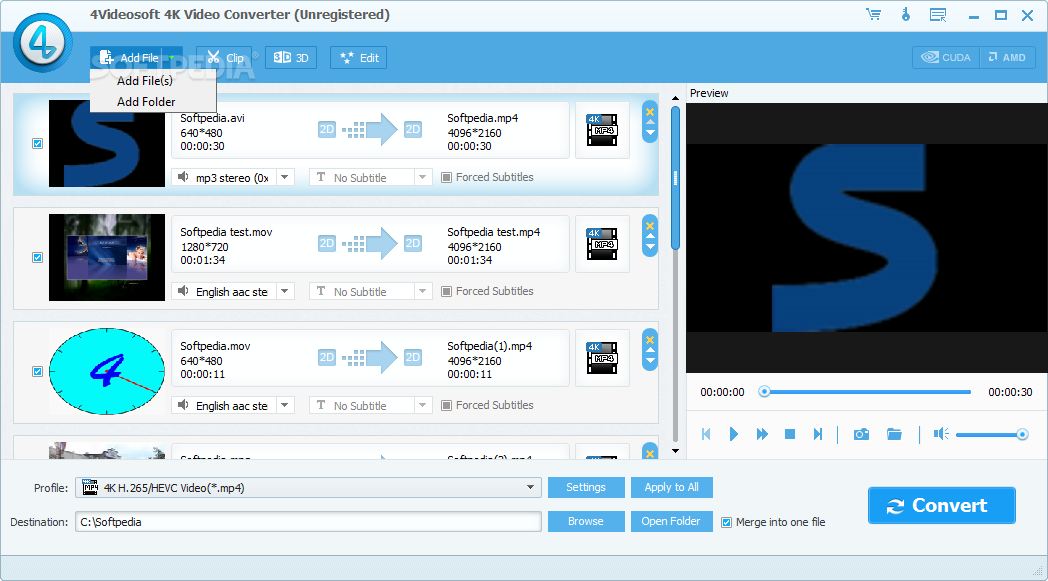
Task: Choose Add File(s) from the menu
Action: tap(145, 80)
